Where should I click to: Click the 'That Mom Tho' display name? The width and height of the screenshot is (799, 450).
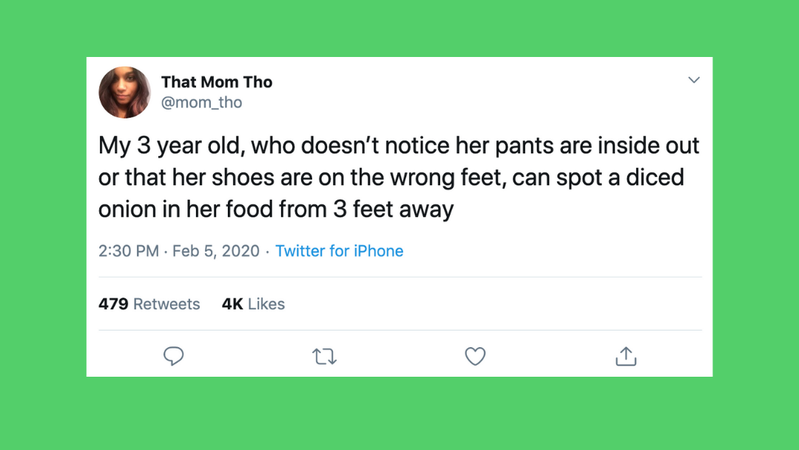point(216,82)
